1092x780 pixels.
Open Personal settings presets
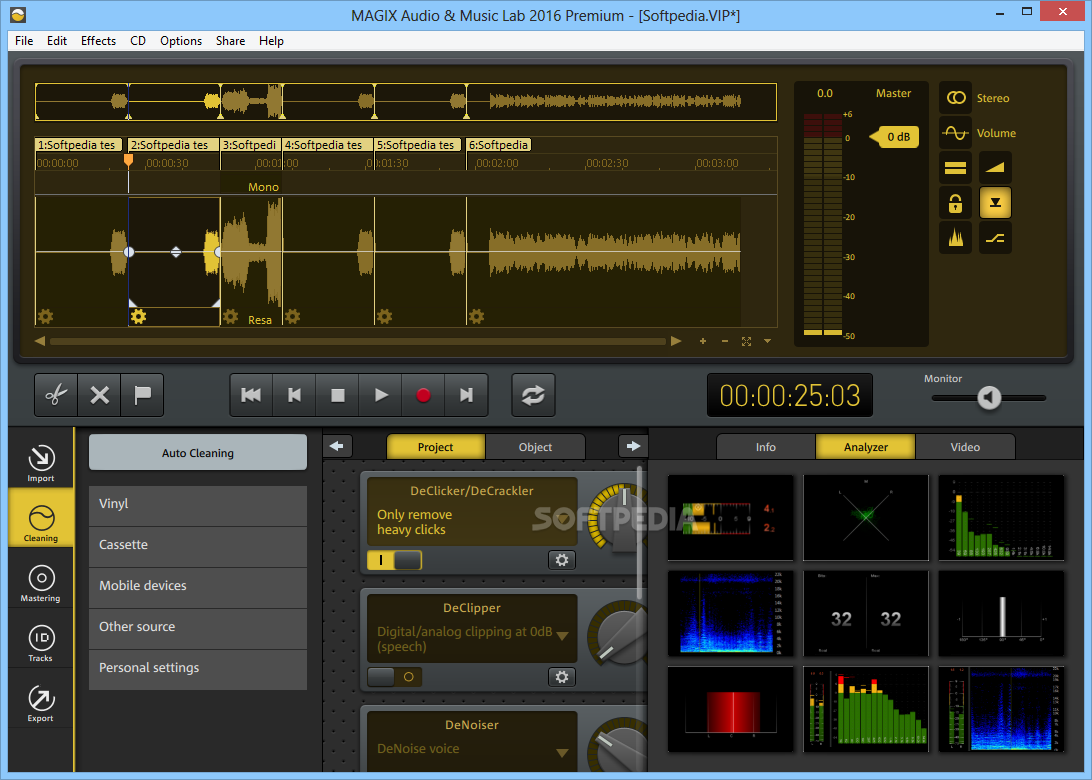click(198, 669)
